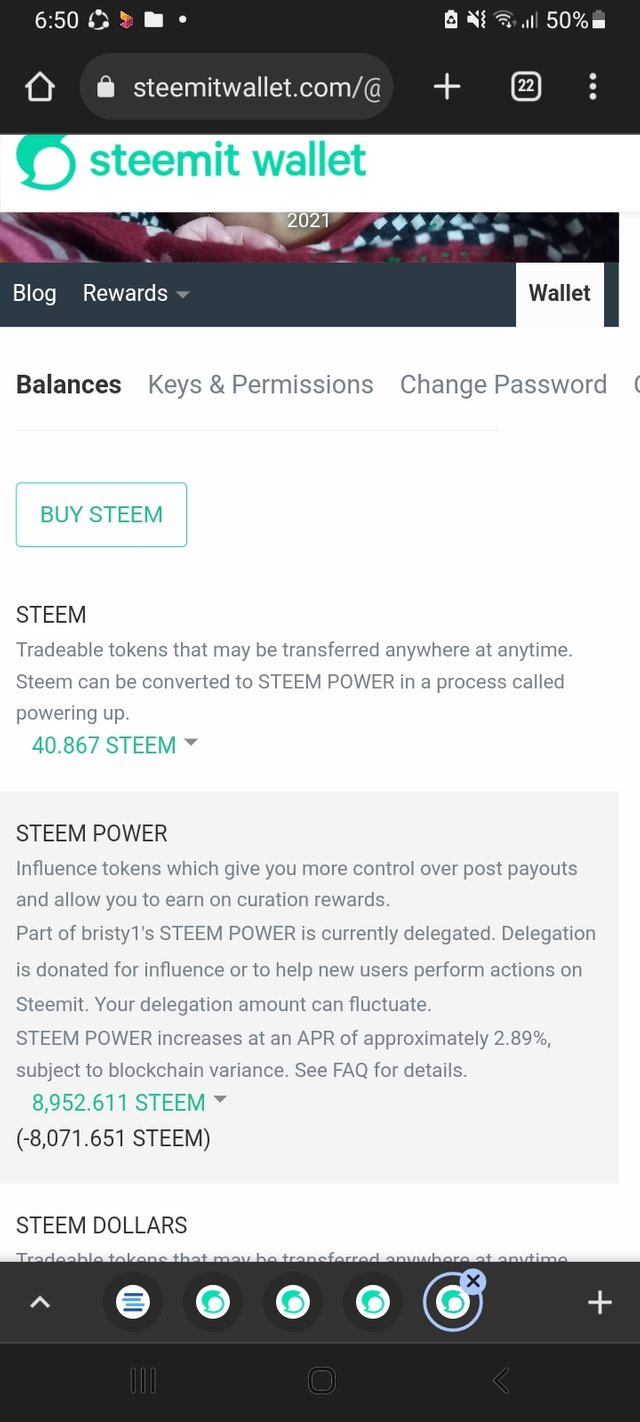The image size is (640, 1422).
Task: Click the BUY STEEM button
Action: [x=101, y=514]
